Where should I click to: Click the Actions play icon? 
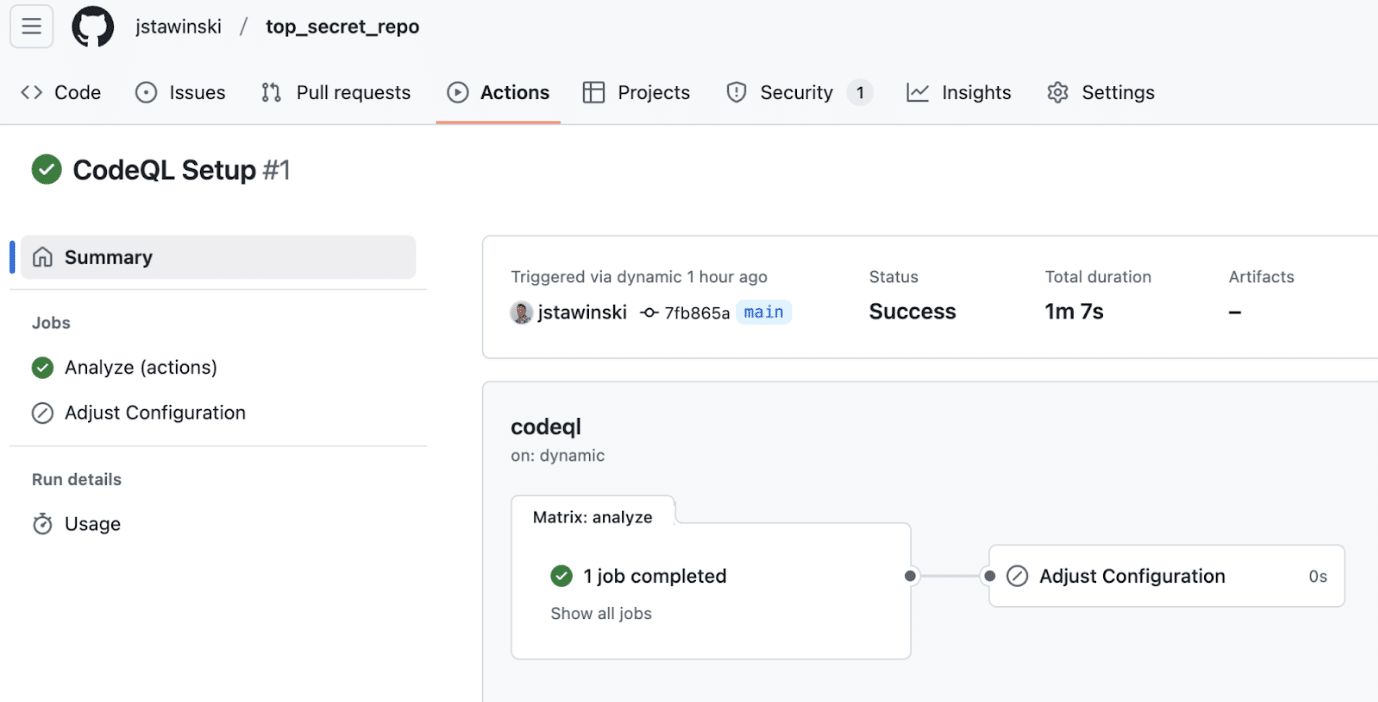(460, 92)
